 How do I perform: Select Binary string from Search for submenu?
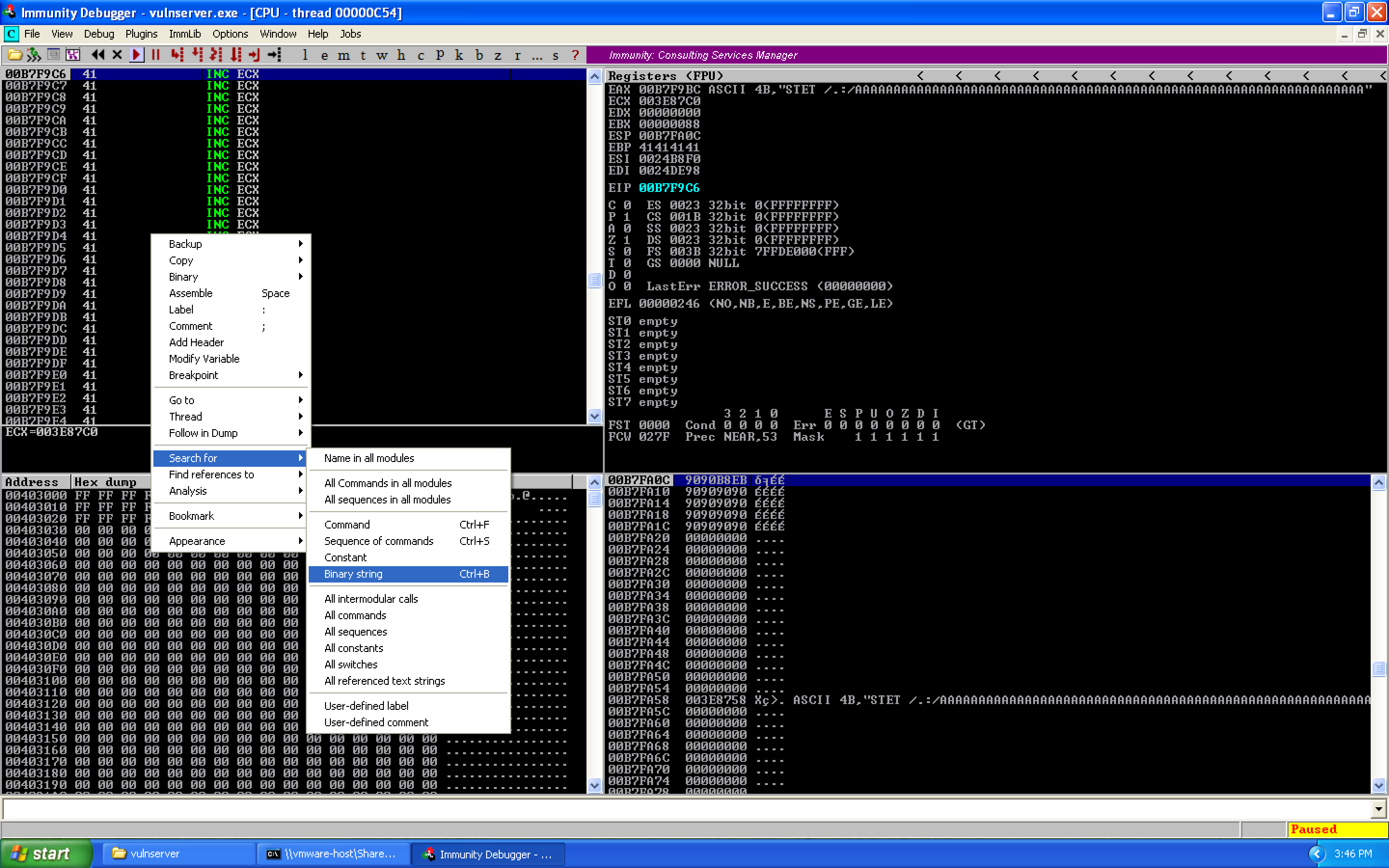click(x=354, y=573)
